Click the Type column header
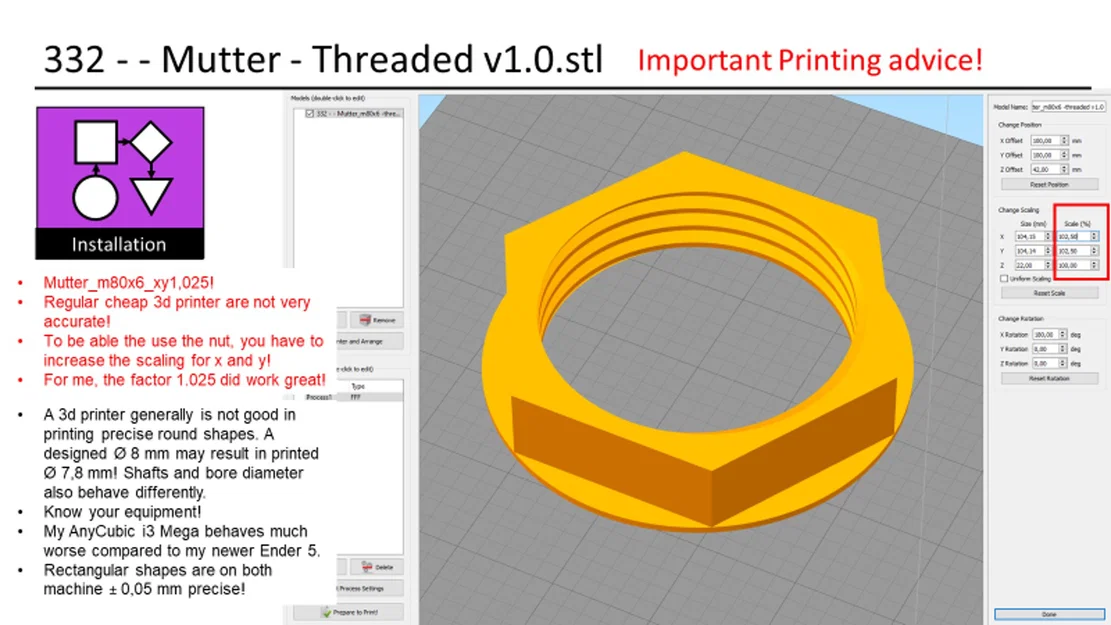 (x=359, y=386)
